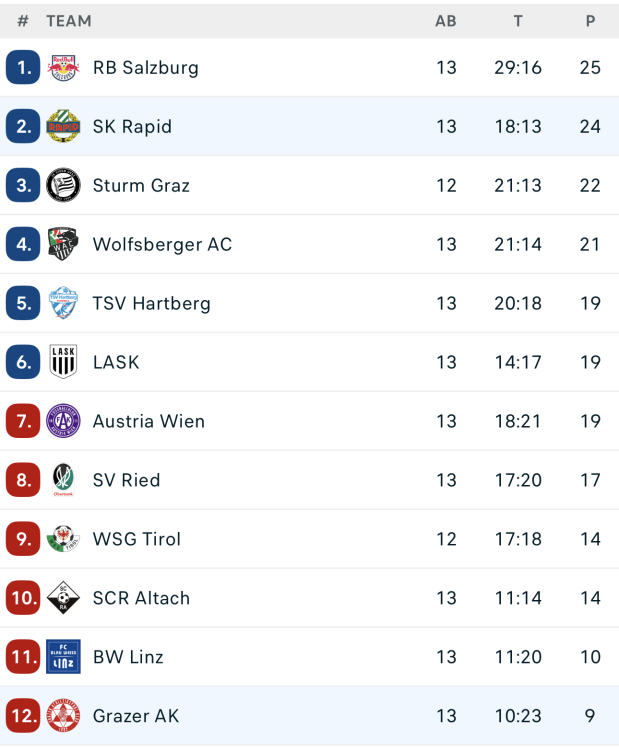Screen dimensions: 619x750
Task: Open the Sturm Graz logo icon
Action: [63, 186]
